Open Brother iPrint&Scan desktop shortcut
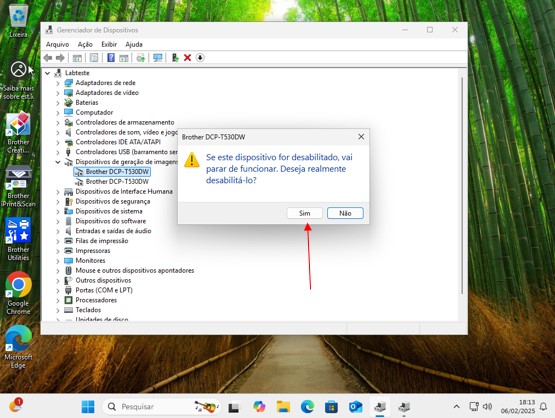Screen dimensions: 555x418 pyautogui.click(x=18, y=187)
